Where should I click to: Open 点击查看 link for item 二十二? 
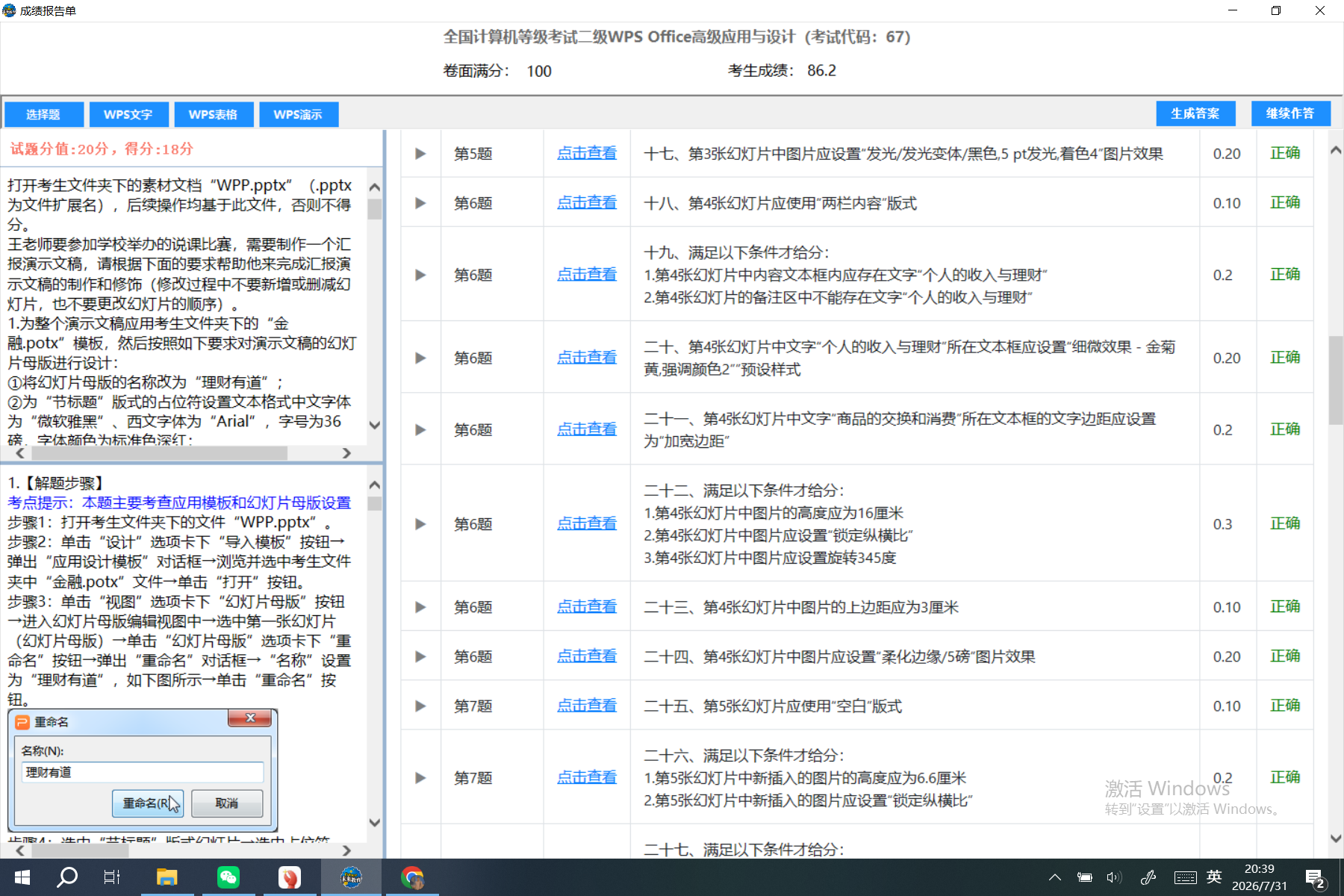click(587, 523)
